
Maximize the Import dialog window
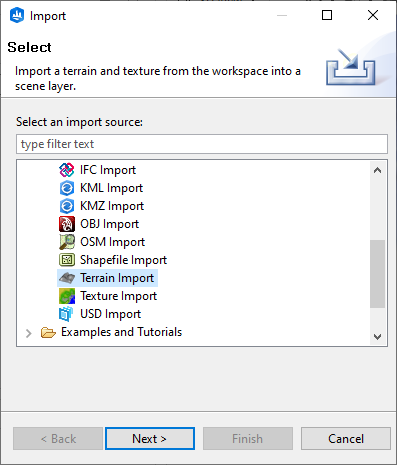coord(327,15)
